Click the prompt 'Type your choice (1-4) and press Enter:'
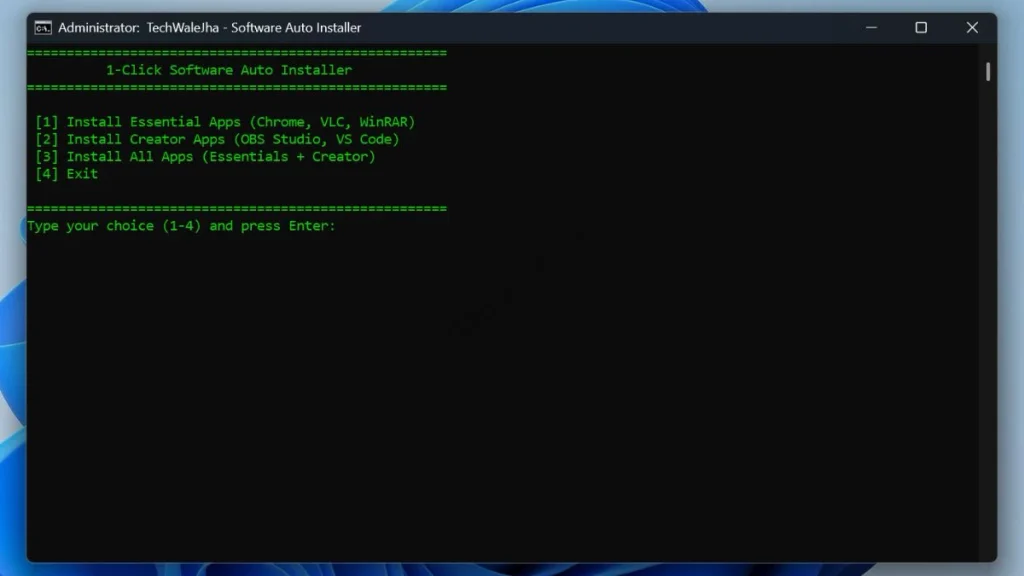 coord(181,226)
